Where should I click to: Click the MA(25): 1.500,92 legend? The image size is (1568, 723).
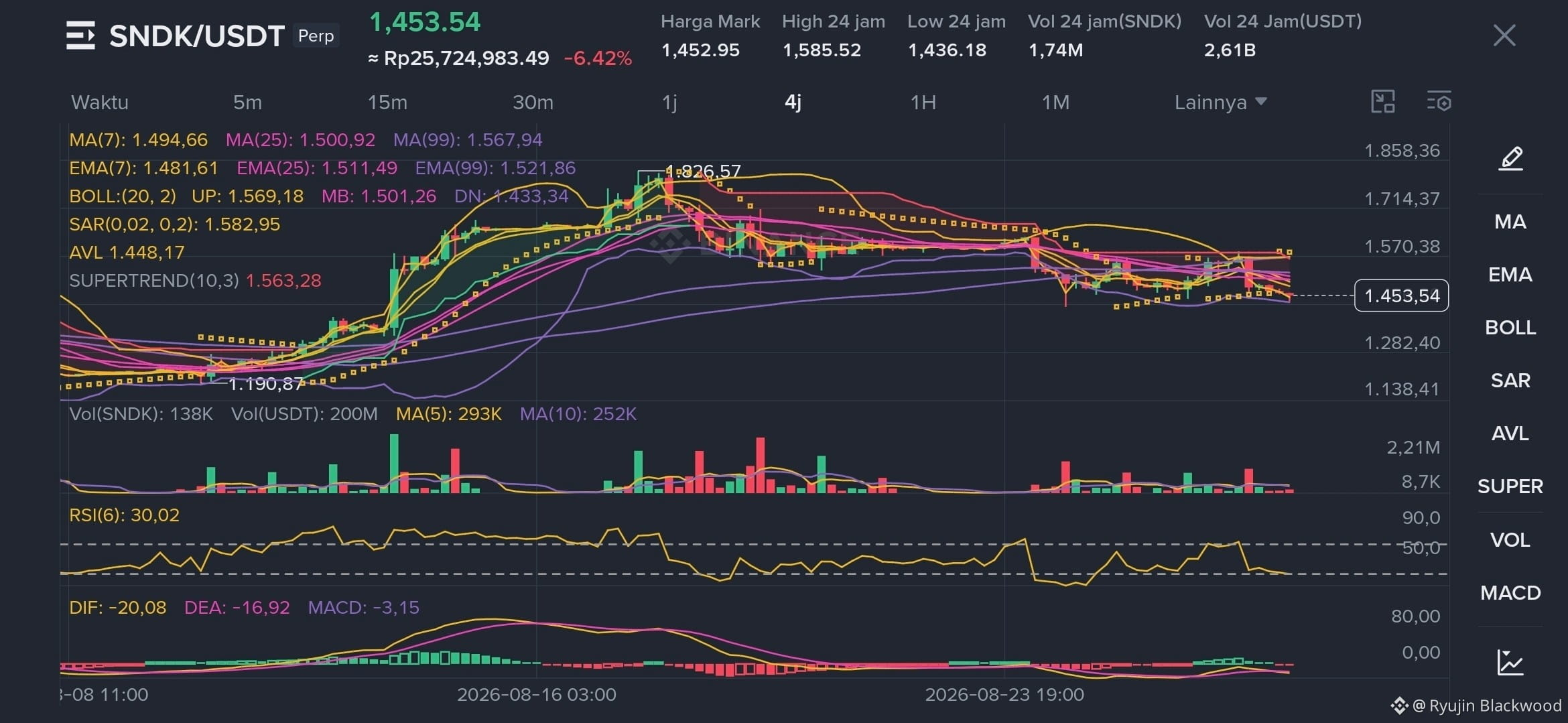[x=300, y=140]
